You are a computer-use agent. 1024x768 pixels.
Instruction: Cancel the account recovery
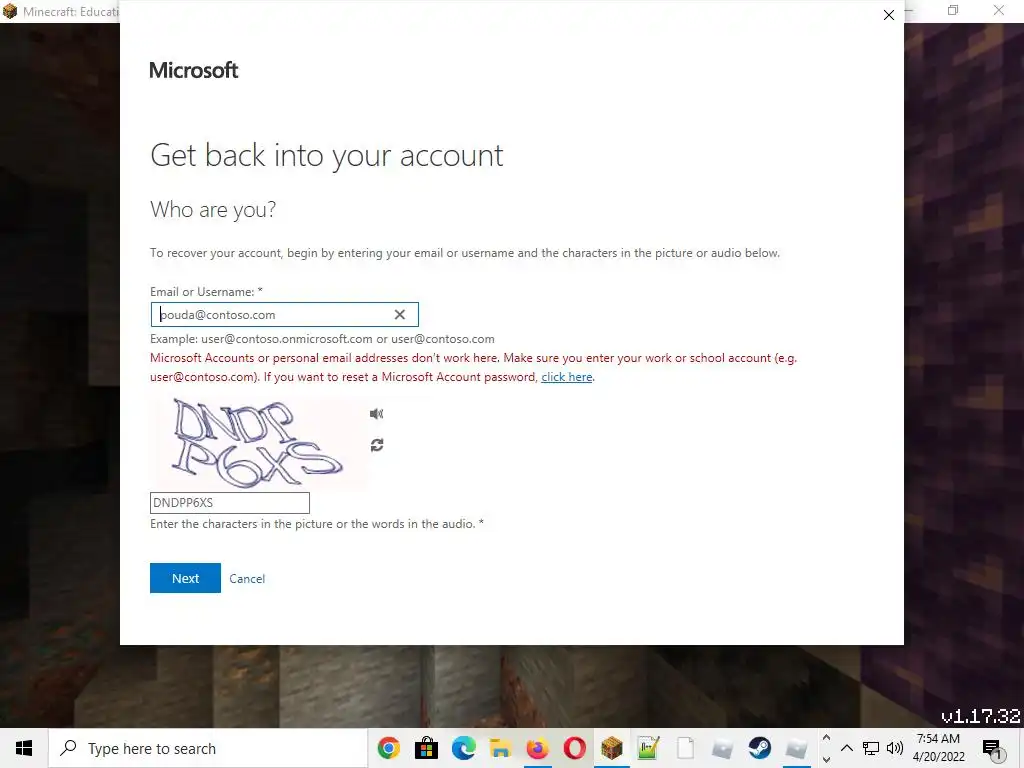(247, 579)
